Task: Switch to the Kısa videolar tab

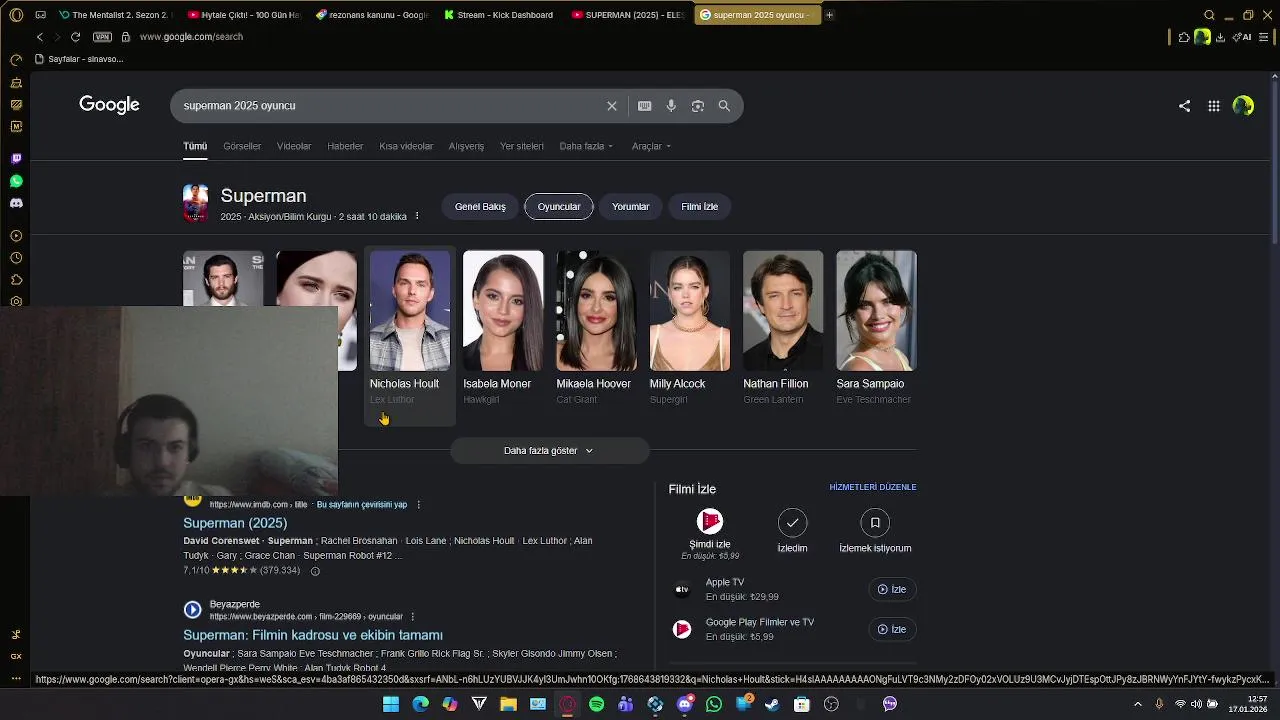Action: point(406,146)
